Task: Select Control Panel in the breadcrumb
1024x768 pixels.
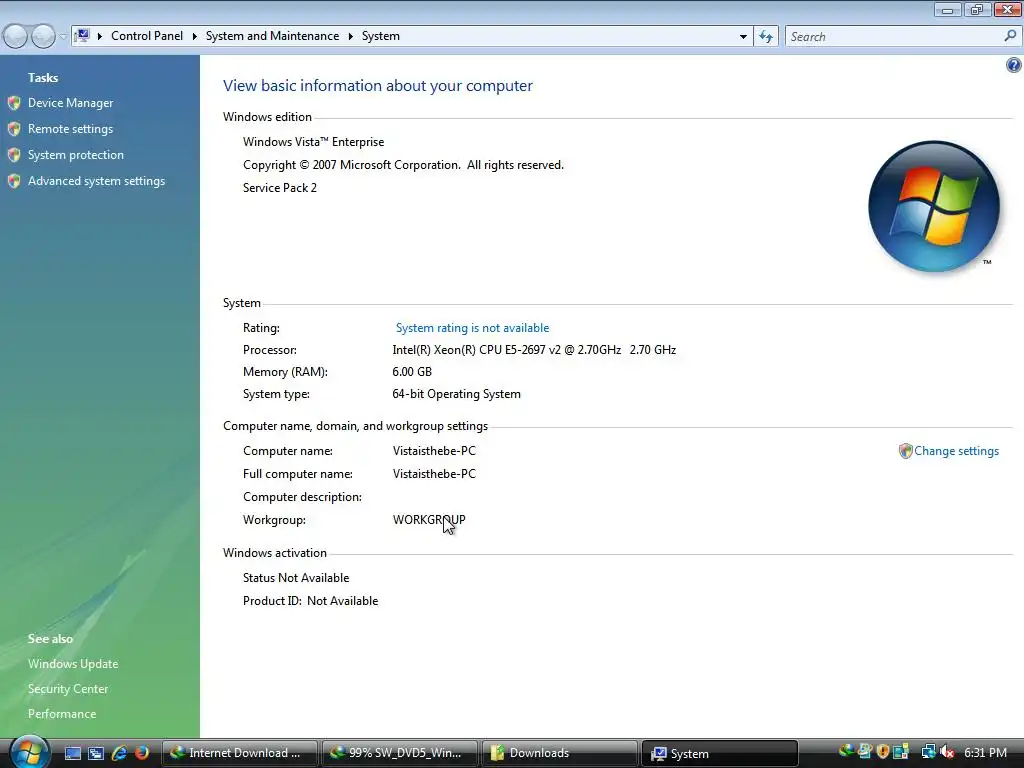Action: (x=147, y=37)
